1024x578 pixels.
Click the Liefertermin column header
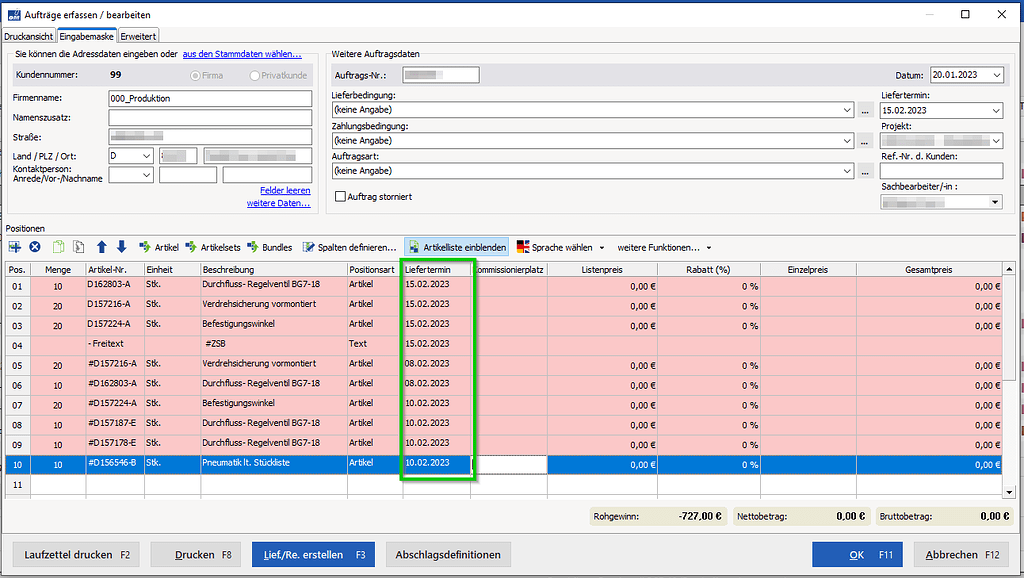pos(436,269)
